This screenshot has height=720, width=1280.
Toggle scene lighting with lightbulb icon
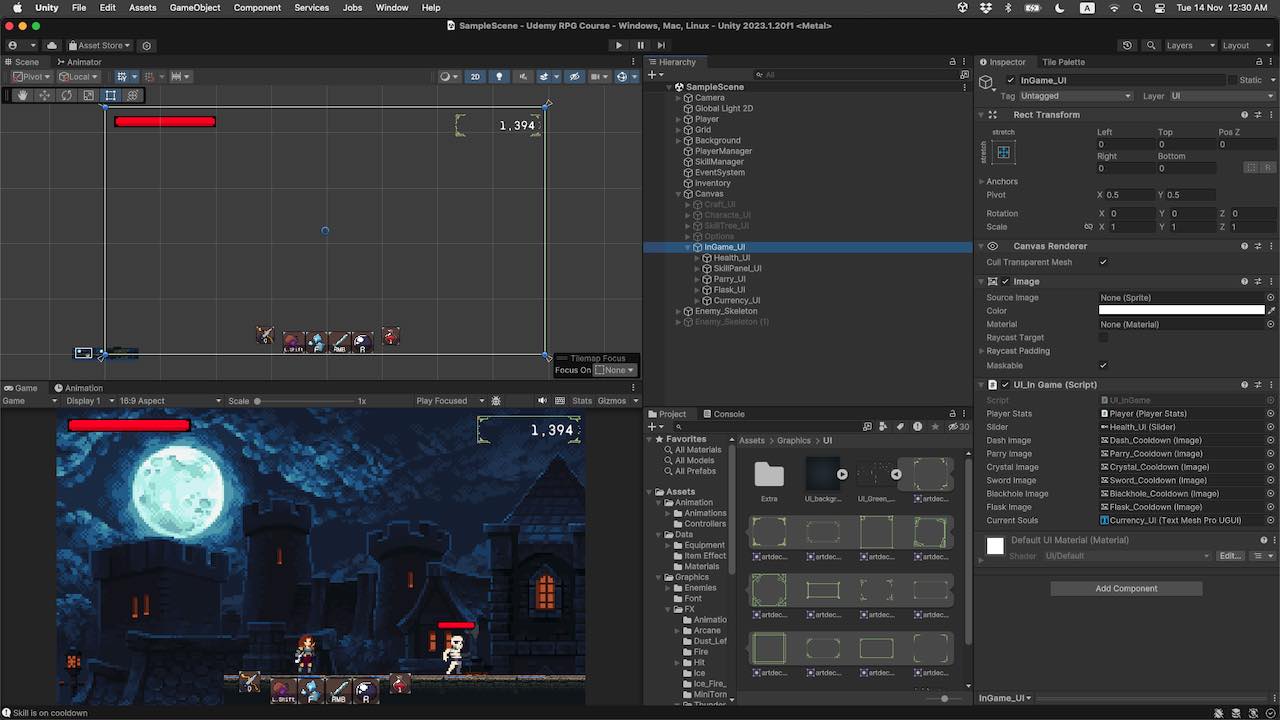point(499,76)
